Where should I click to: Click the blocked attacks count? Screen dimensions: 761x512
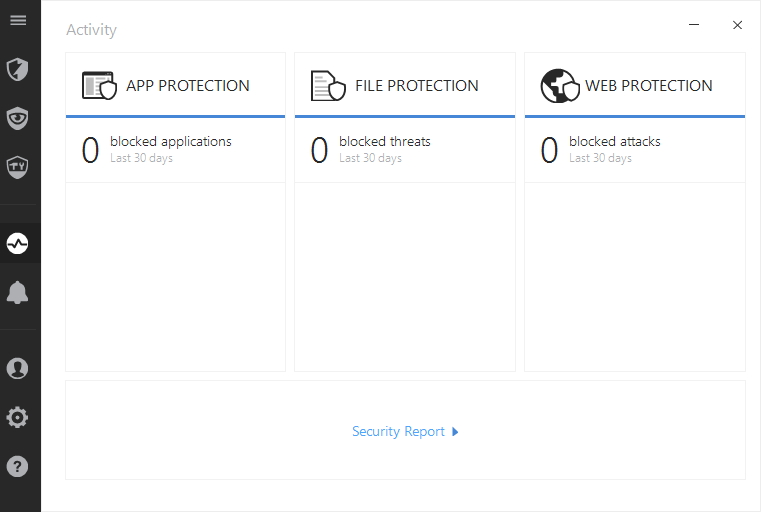click(549, 150)
